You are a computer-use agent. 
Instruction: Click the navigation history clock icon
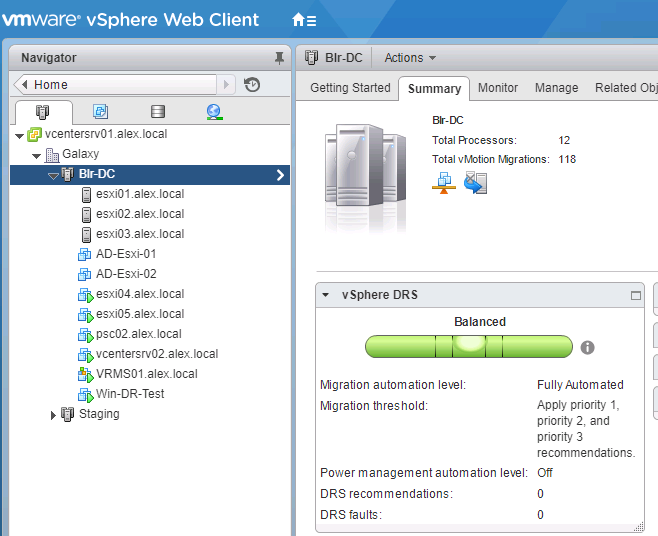[x=252, y=85]
